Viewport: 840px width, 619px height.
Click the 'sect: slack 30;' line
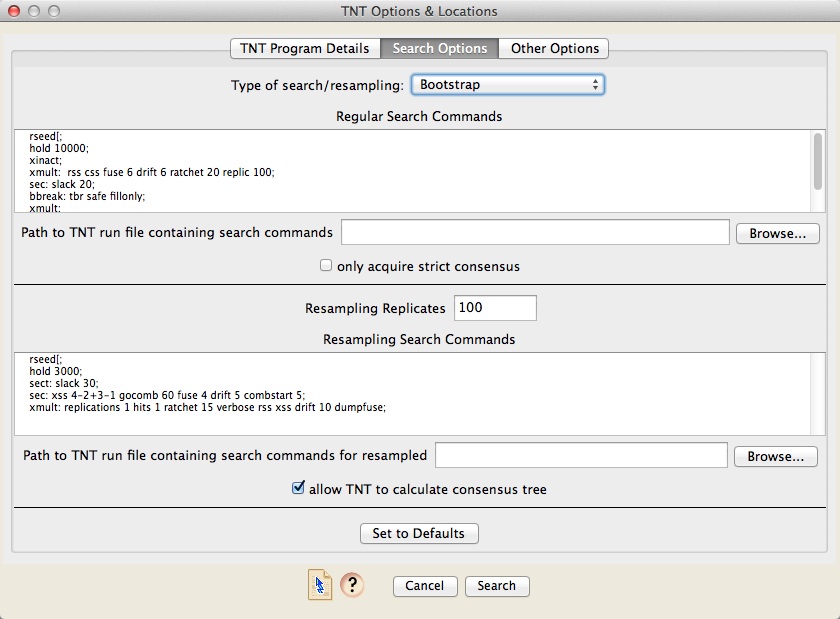click(64, 383)
